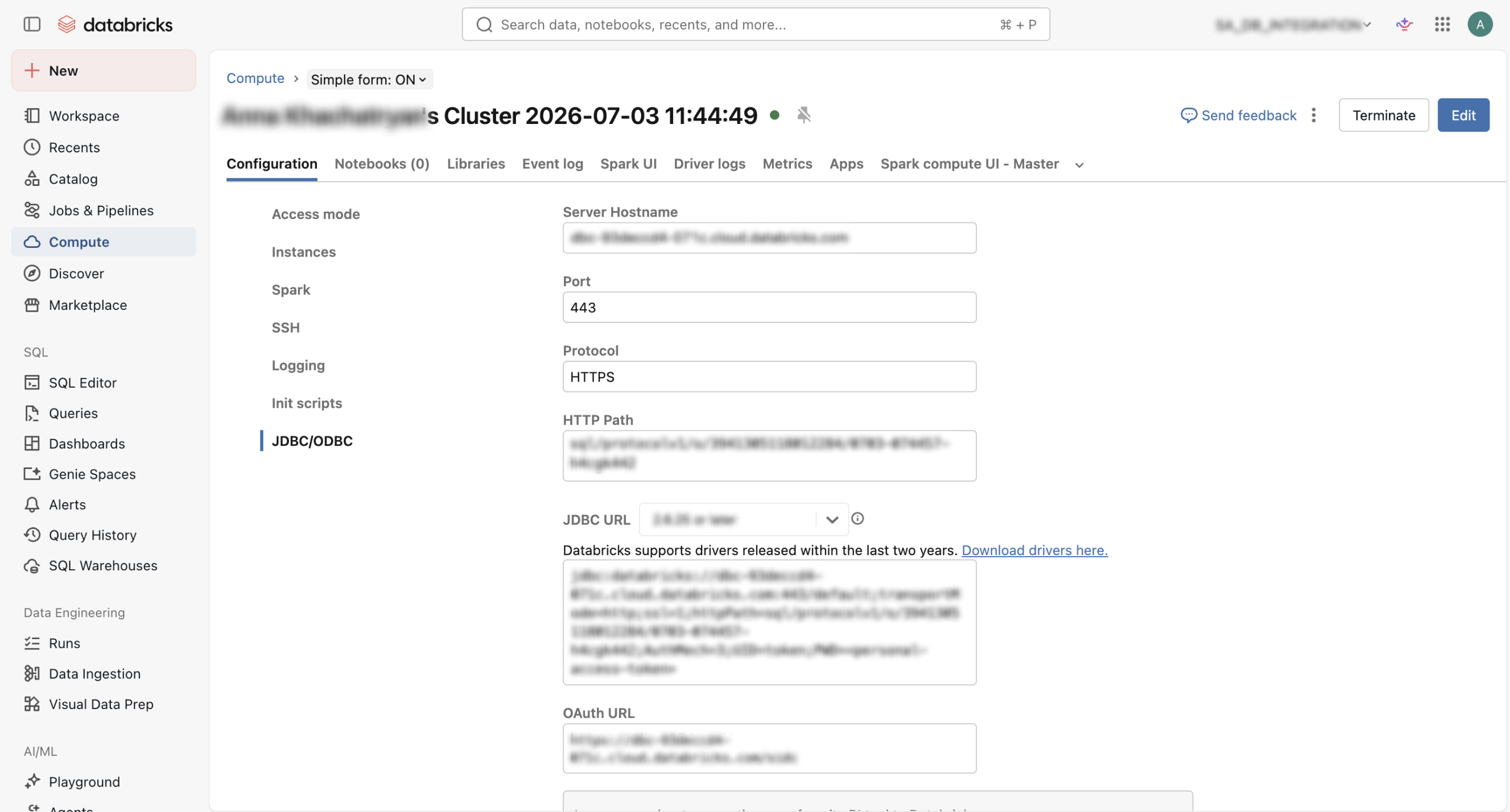Open the user avatar menu
The width and height of the screenshot is (1510, 812).
[1479, 24]
